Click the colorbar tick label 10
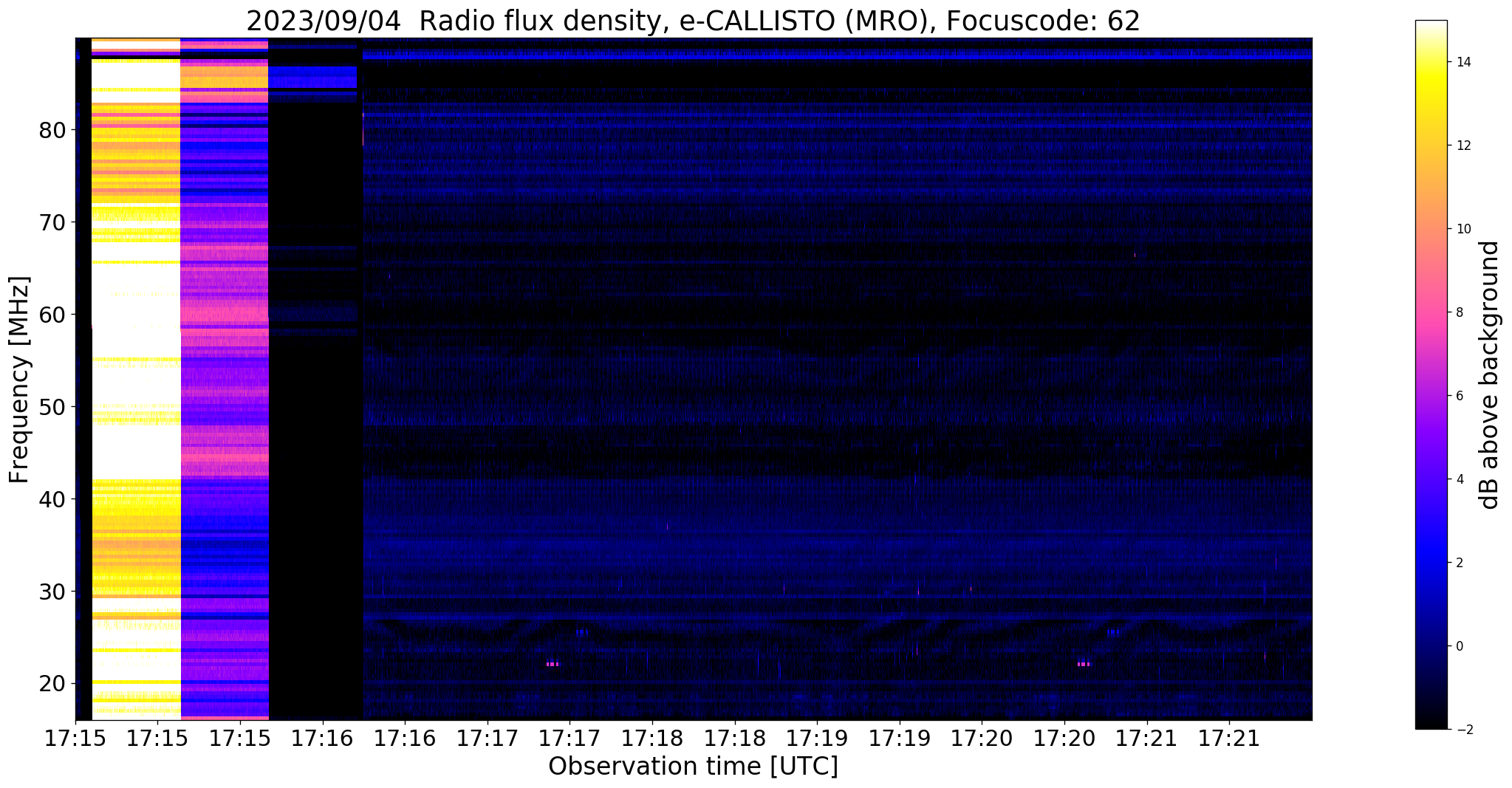Image resolution: width=1512 pixels, height=788 pixels. tap(1463, 229)
